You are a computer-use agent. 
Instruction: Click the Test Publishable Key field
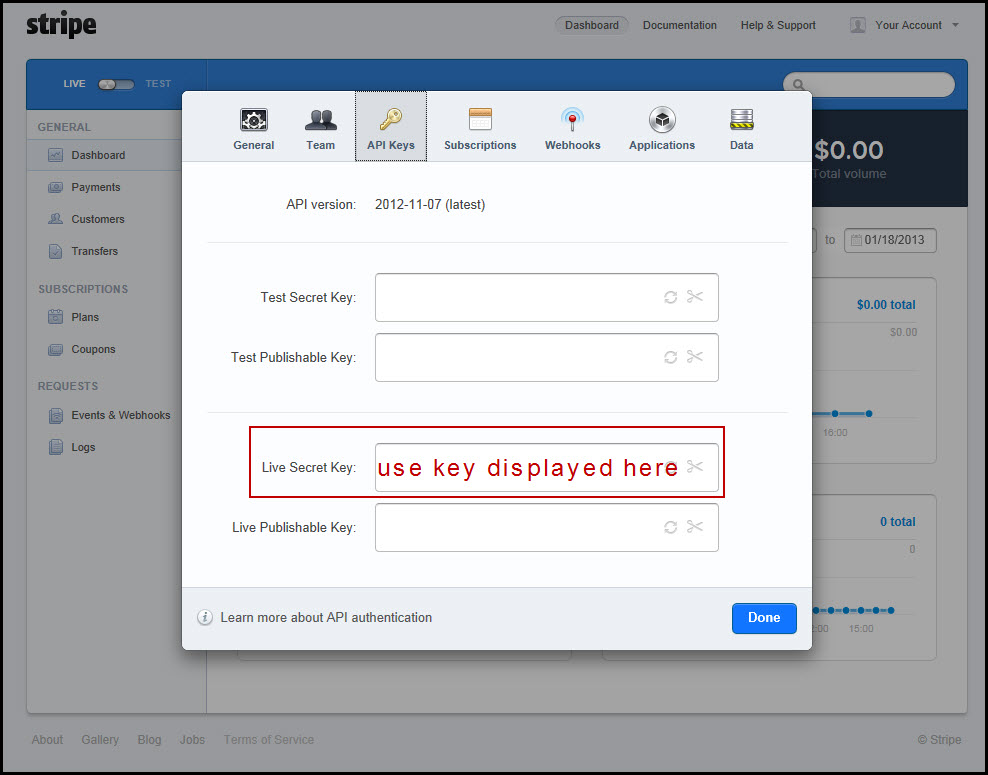pos(546,357)
